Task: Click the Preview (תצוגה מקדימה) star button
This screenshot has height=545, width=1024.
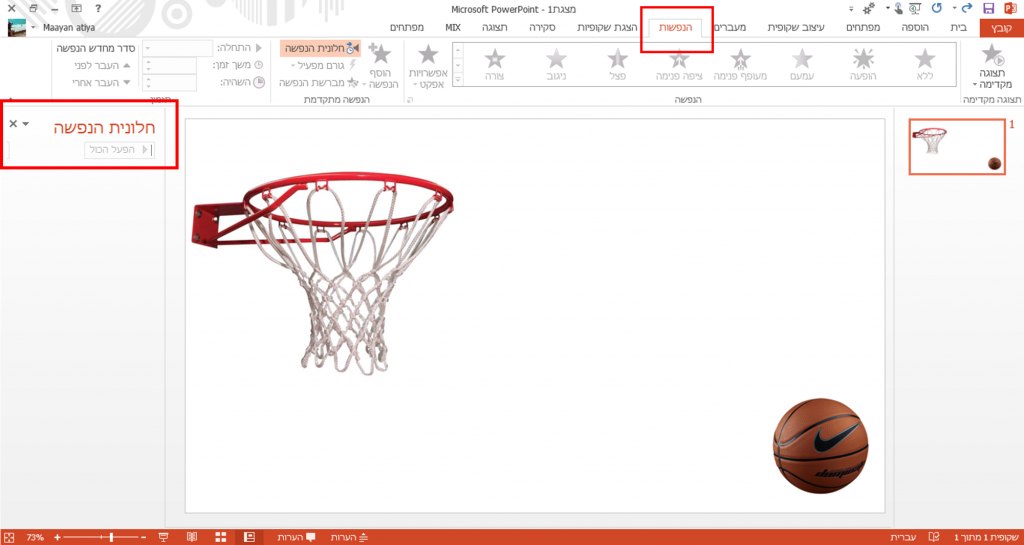Action: (992, 67)
